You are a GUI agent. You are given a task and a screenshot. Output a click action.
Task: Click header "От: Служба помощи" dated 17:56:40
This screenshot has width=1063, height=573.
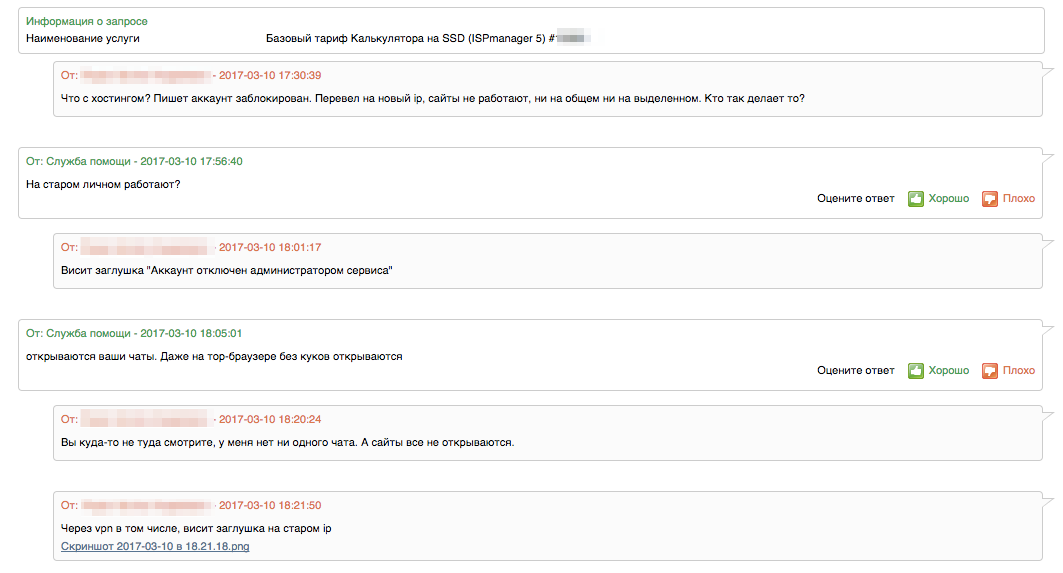pyautogui.click(x=134, y=161)
